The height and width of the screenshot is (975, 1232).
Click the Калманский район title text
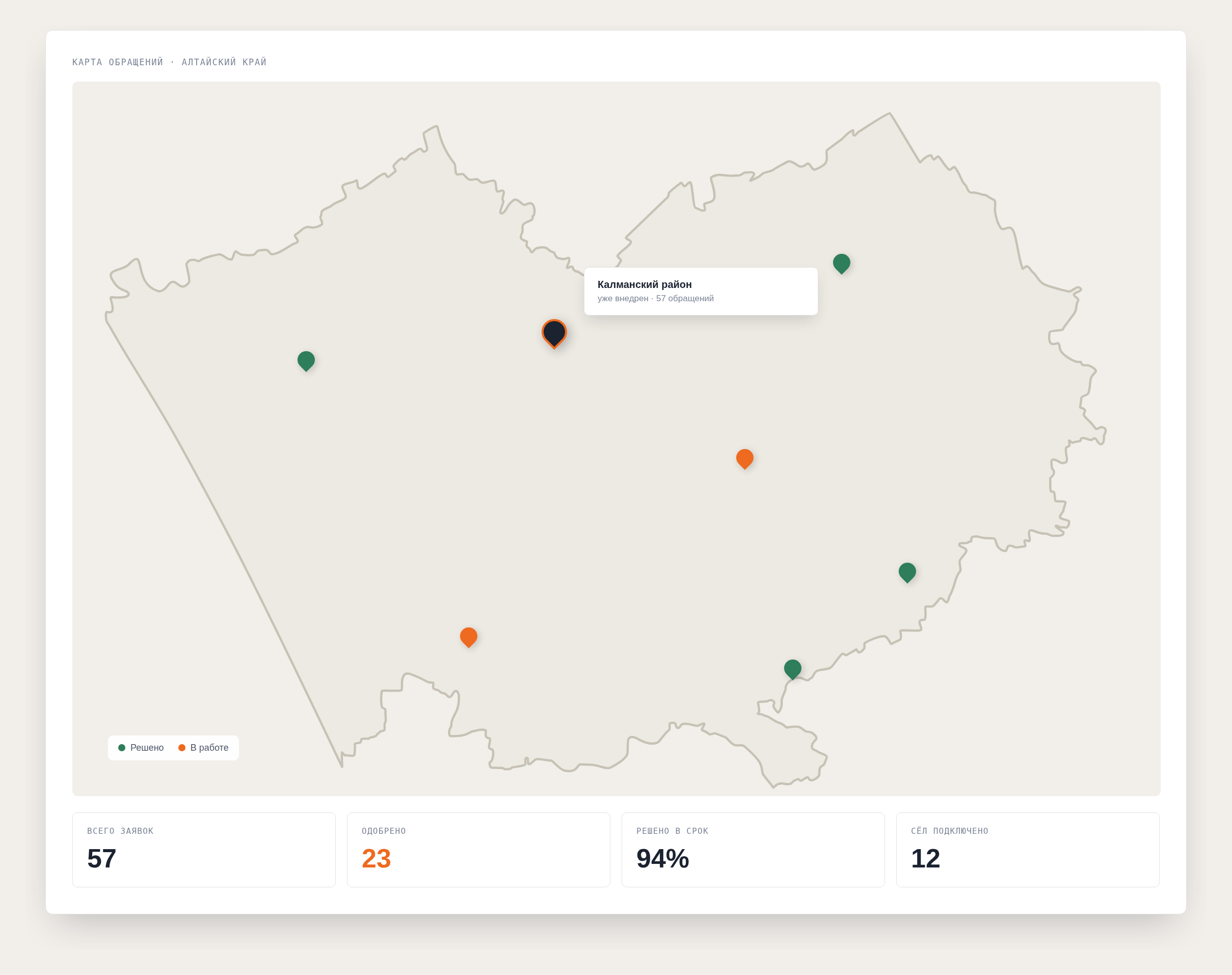(644, 284)
